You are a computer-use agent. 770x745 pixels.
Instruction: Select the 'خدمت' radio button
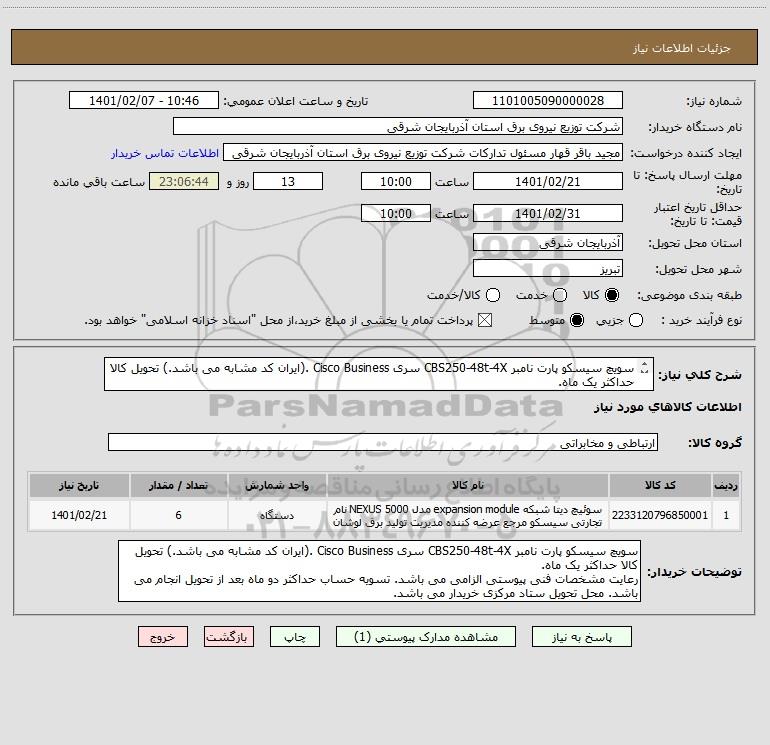coord(559,295)
